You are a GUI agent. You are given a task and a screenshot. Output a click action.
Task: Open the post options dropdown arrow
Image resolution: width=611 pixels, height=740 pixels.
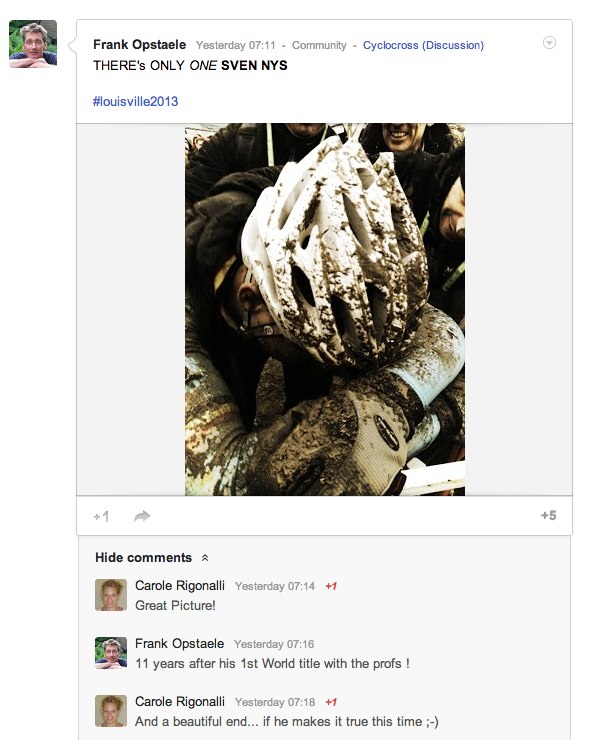[549, 42]
